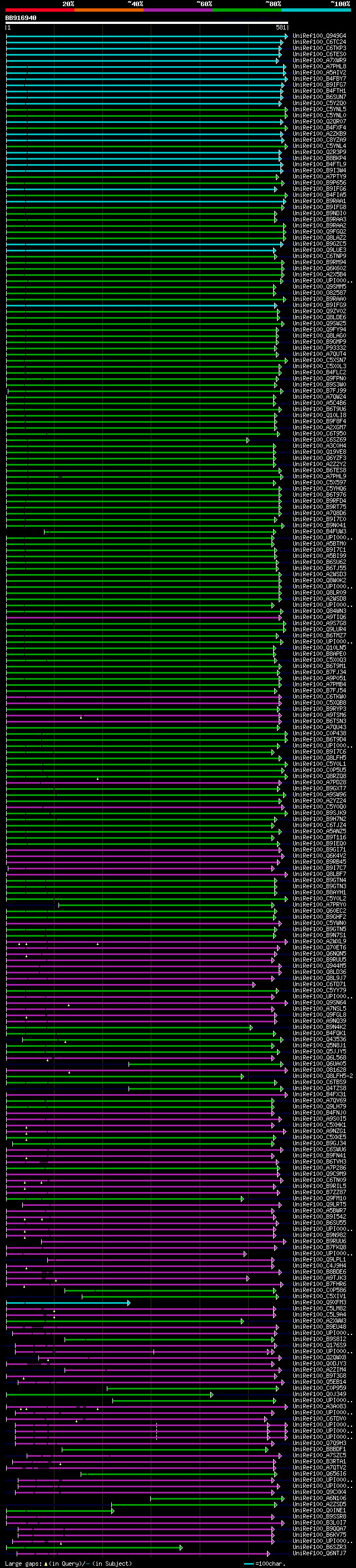This screenshot has height=1568, width=356.
Task: Click the white query sequence bar
Action: tap(147, 22)
